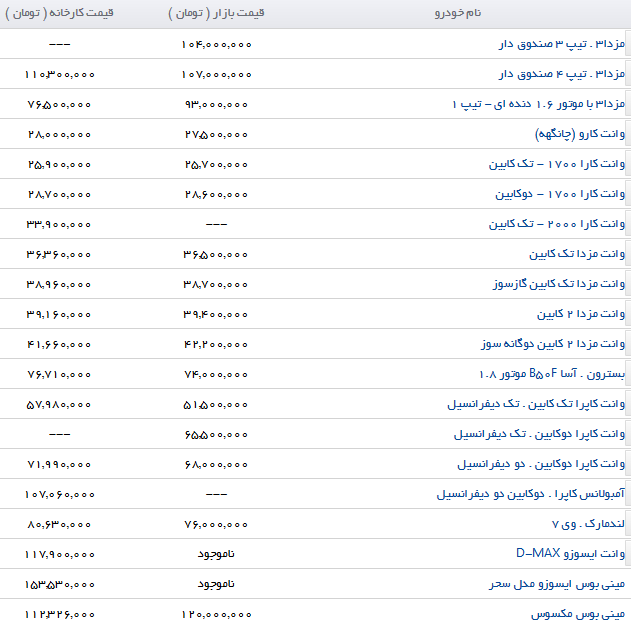631x625 pixels.
Task: Open وانت کاپرا دوکابین دو دیفرانسیل link
Action: tap(541, 464)
